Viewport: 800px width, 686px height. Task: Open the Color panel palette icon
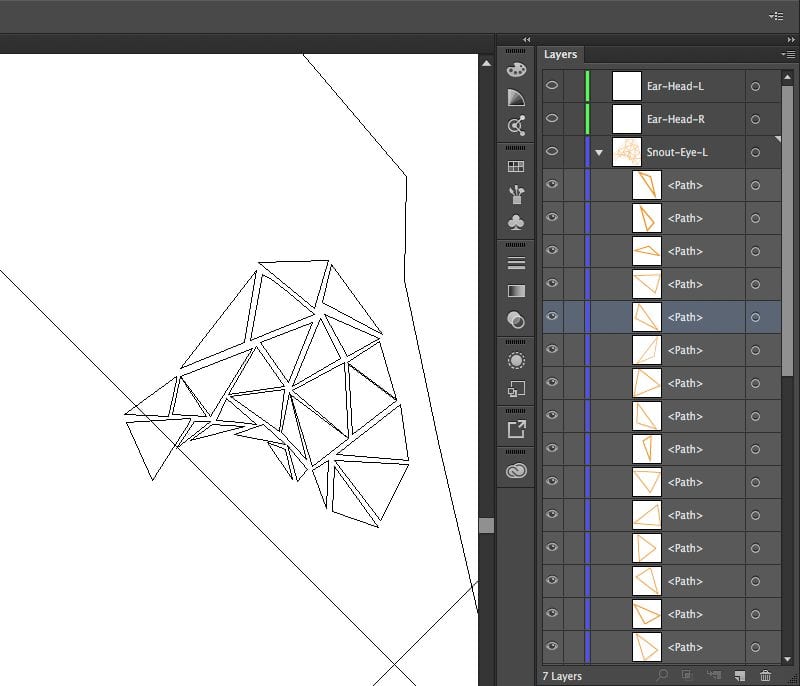coord(516,70)
